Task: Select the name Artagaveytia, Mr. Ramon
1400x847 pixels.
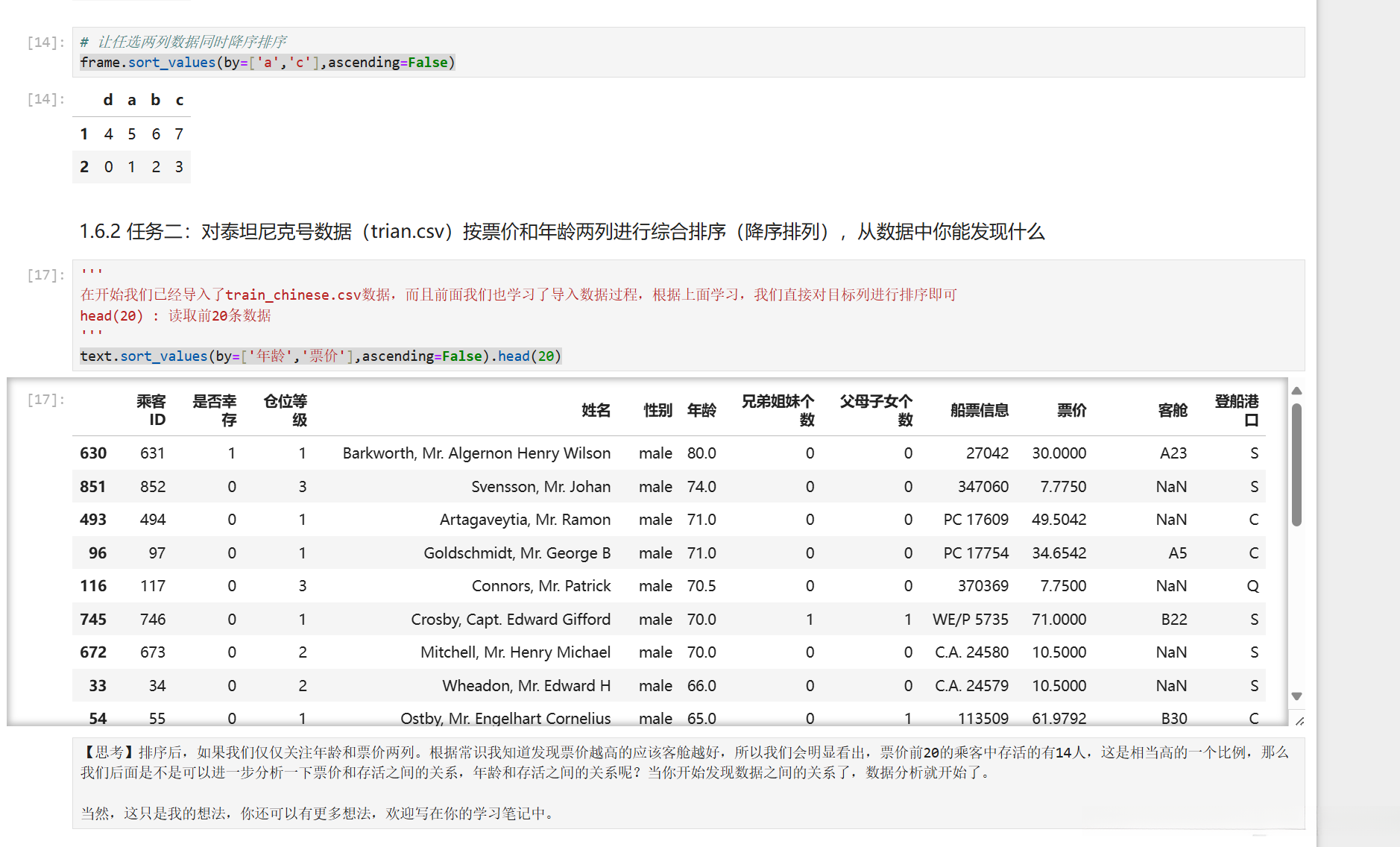Action: tap(525, 520)
